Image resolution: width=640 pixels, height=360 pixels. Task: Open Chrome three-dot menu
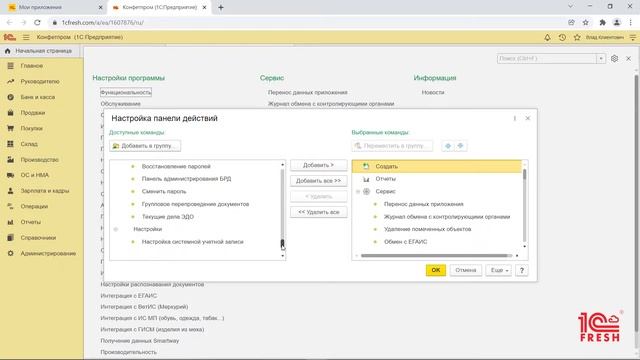pyautogui.click(x=631, y=22)
